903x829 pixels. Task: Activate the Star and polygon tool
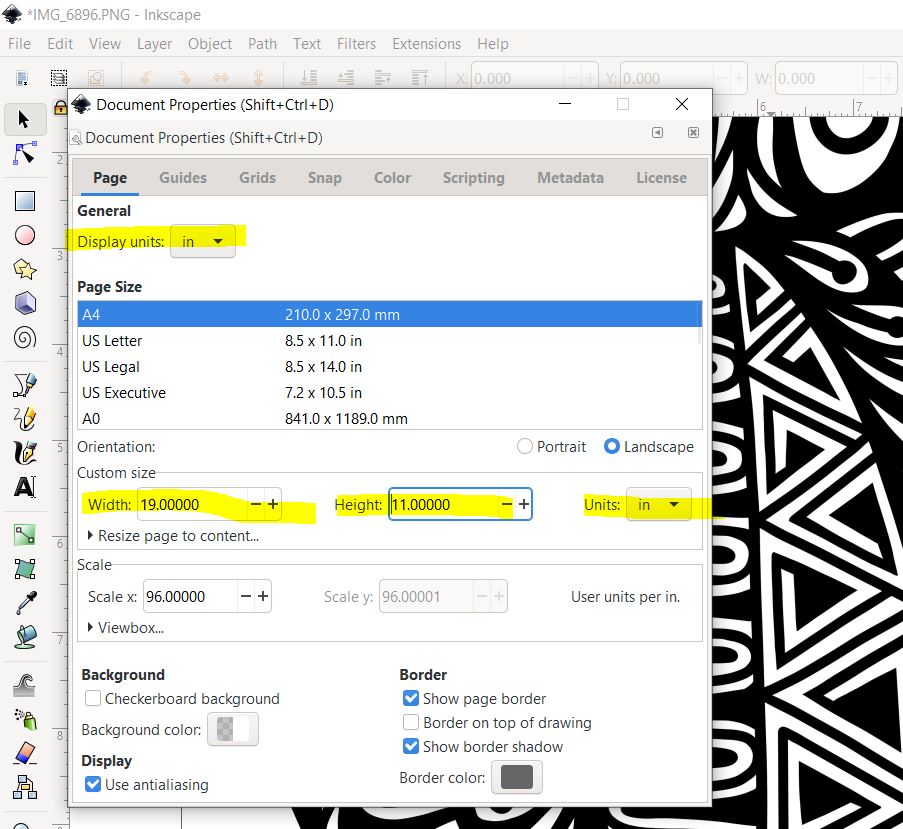25,269
